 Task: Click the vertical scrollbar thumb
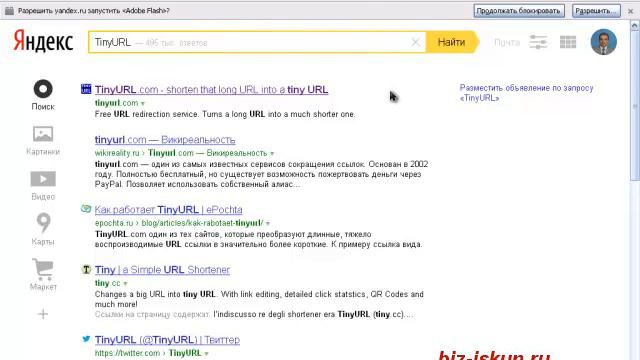click(x=635, y=106)
